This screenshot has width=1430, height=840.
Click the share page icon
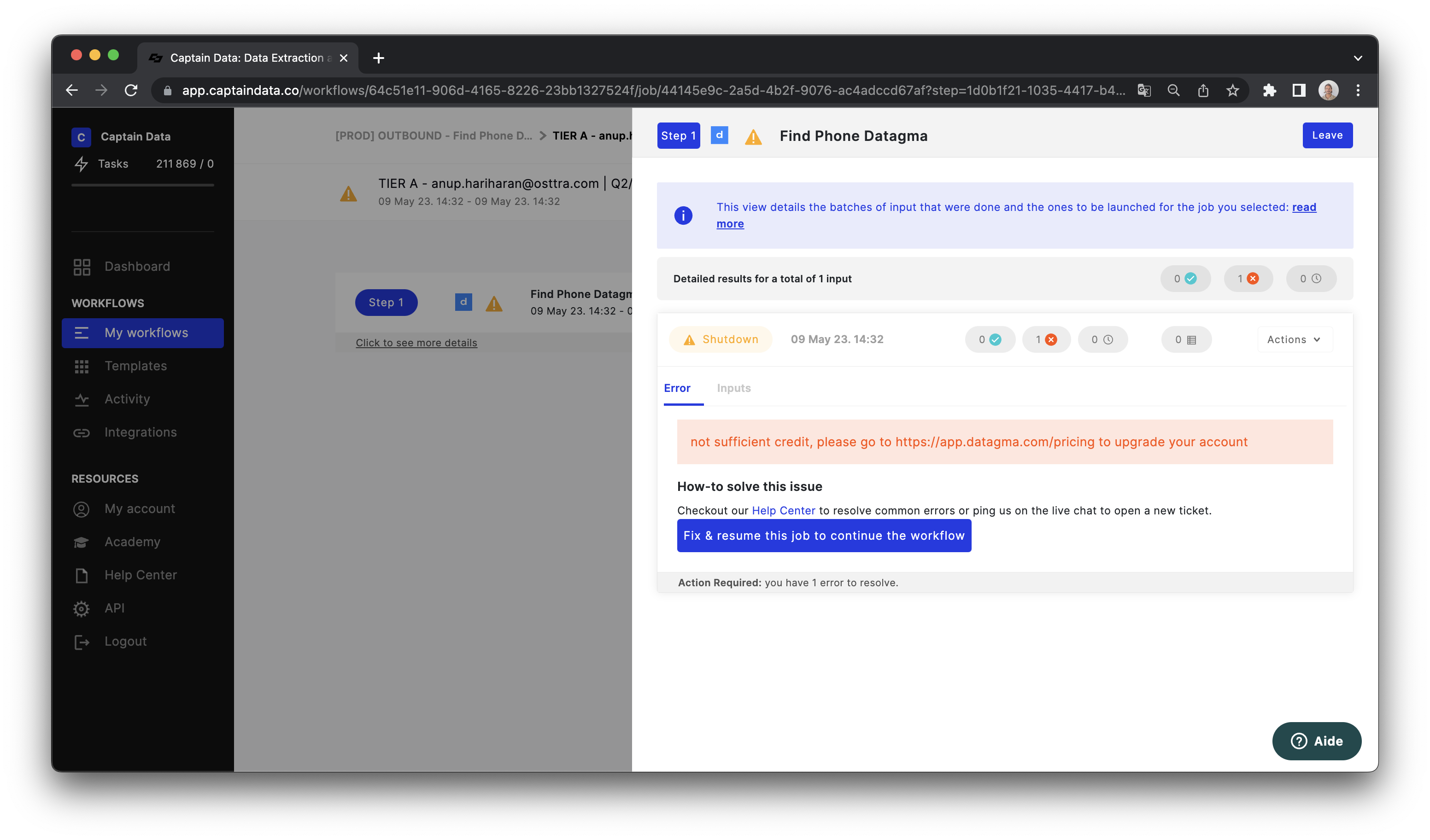(1203, 91)
